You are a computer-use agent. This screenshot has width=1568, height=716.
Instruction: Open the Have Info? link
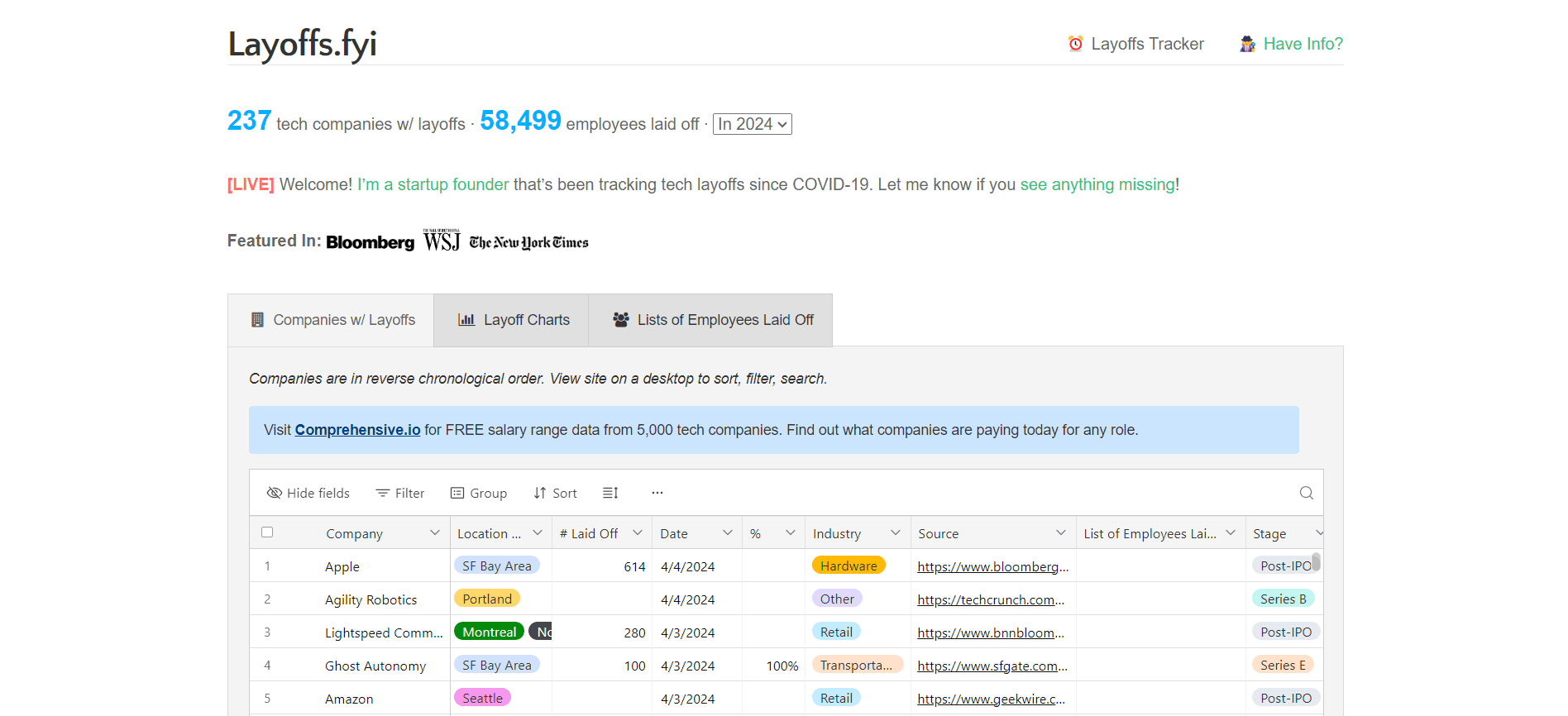pyautogui.click(x=1303, y=44)
